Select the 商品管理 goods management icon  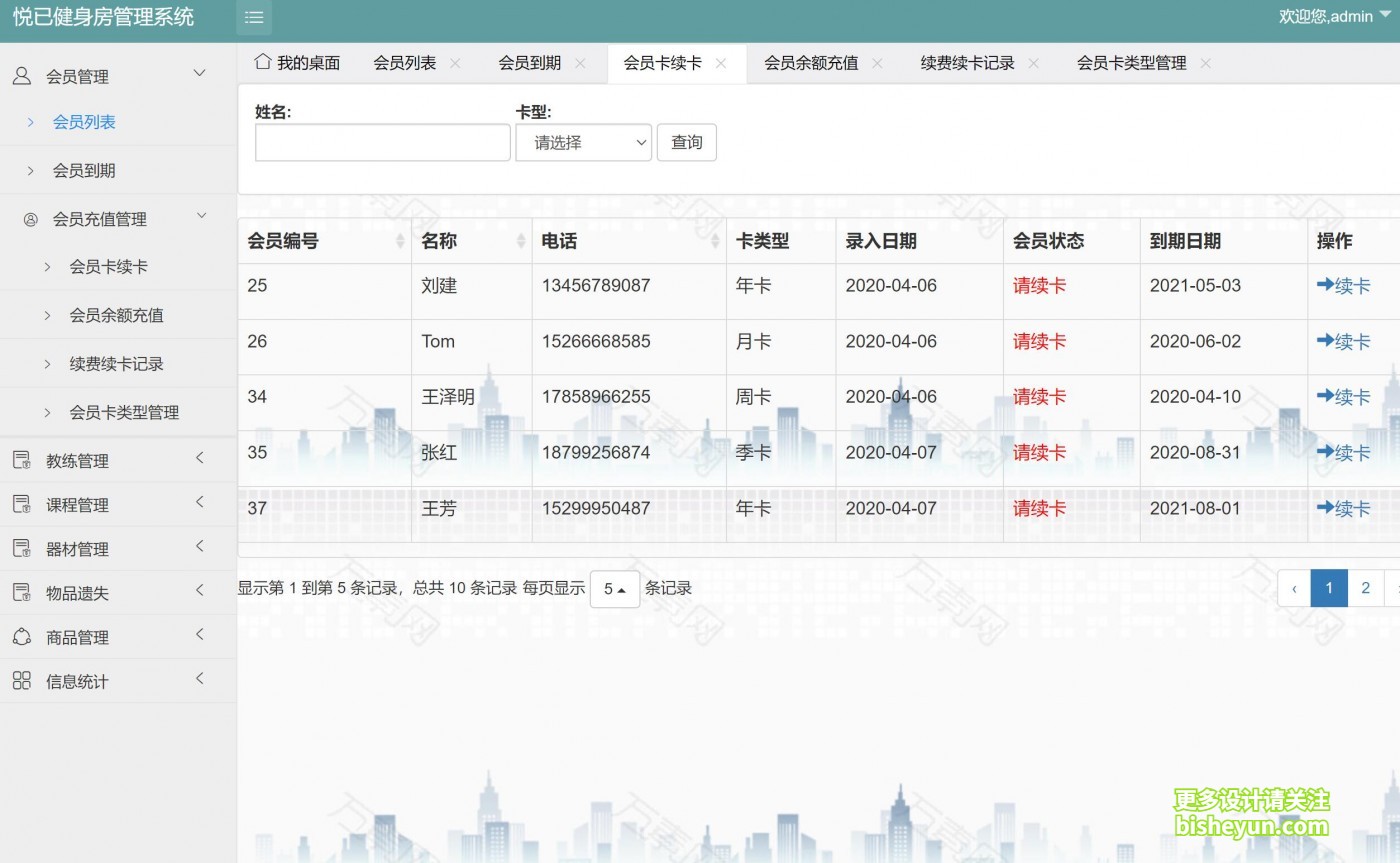[20, 636]
